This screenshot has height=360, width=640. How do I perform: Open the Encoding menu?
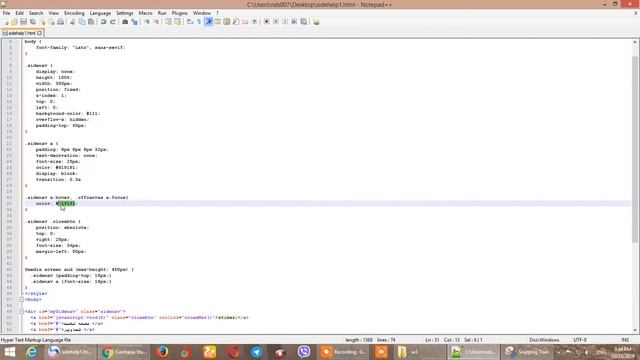[74, 13]
